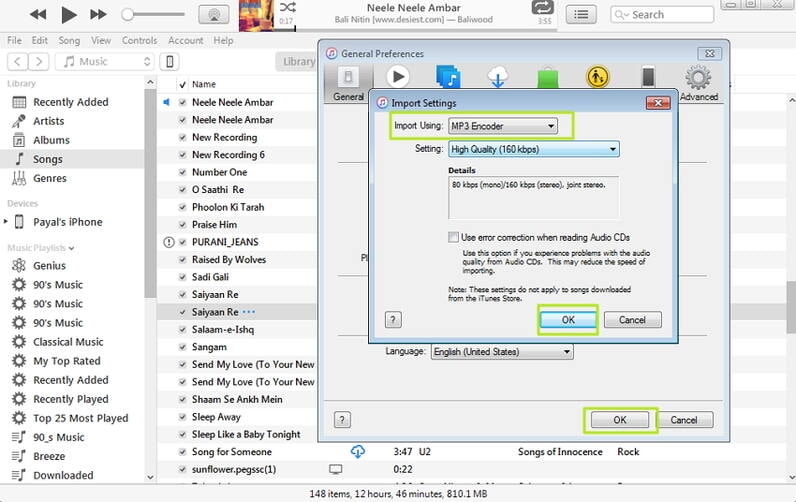Go back with the left arrow
Image resolution: width=796 pixels, height=502 pixels.
(x=18, y=62)
